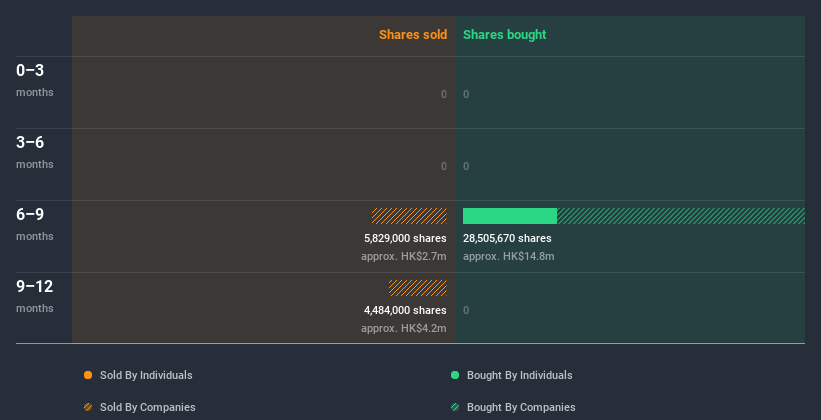Click the green Bought By Individuals legend dot
Image resolution: width=821 pixels, height=420 pixels.
[455, 375]
